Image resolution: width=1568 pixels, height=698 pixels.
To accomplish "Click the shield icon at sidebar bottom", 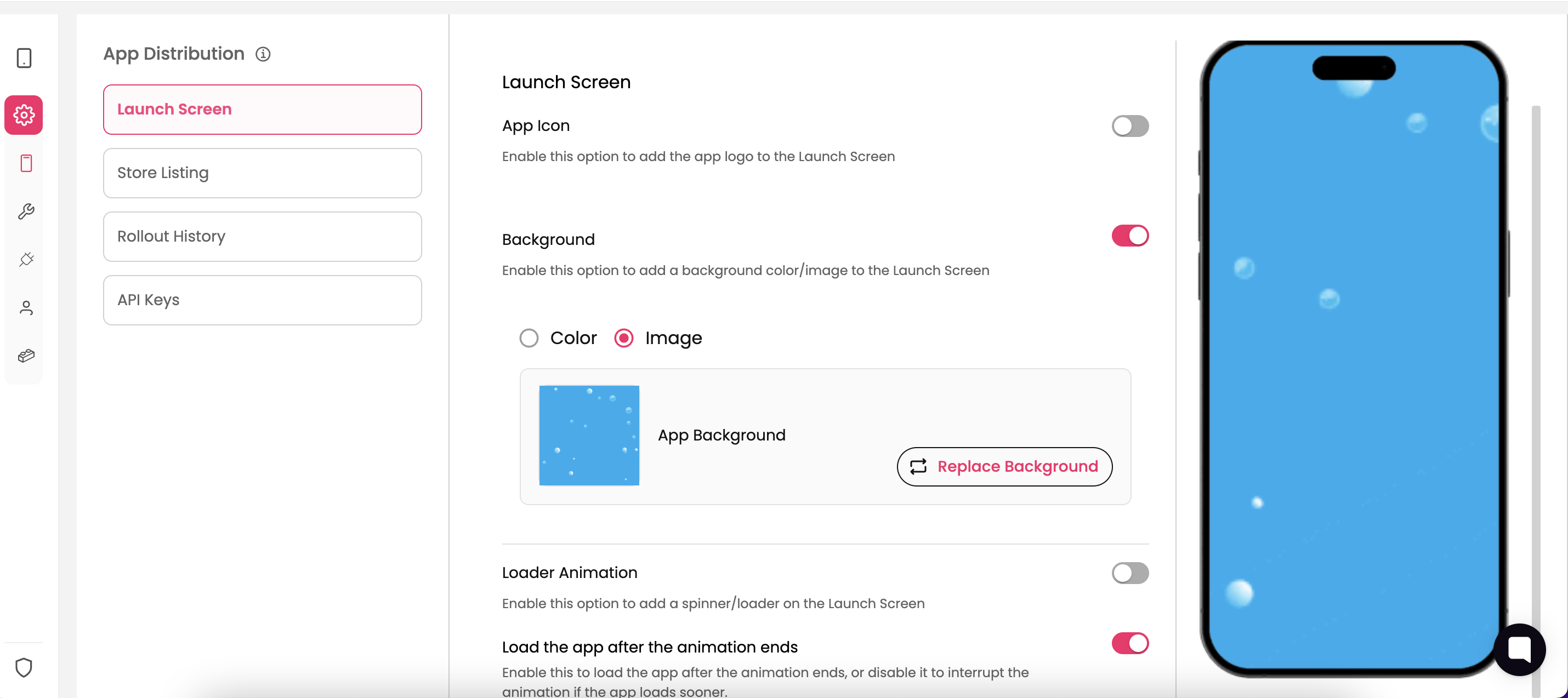I will click(x=24, y=667).
